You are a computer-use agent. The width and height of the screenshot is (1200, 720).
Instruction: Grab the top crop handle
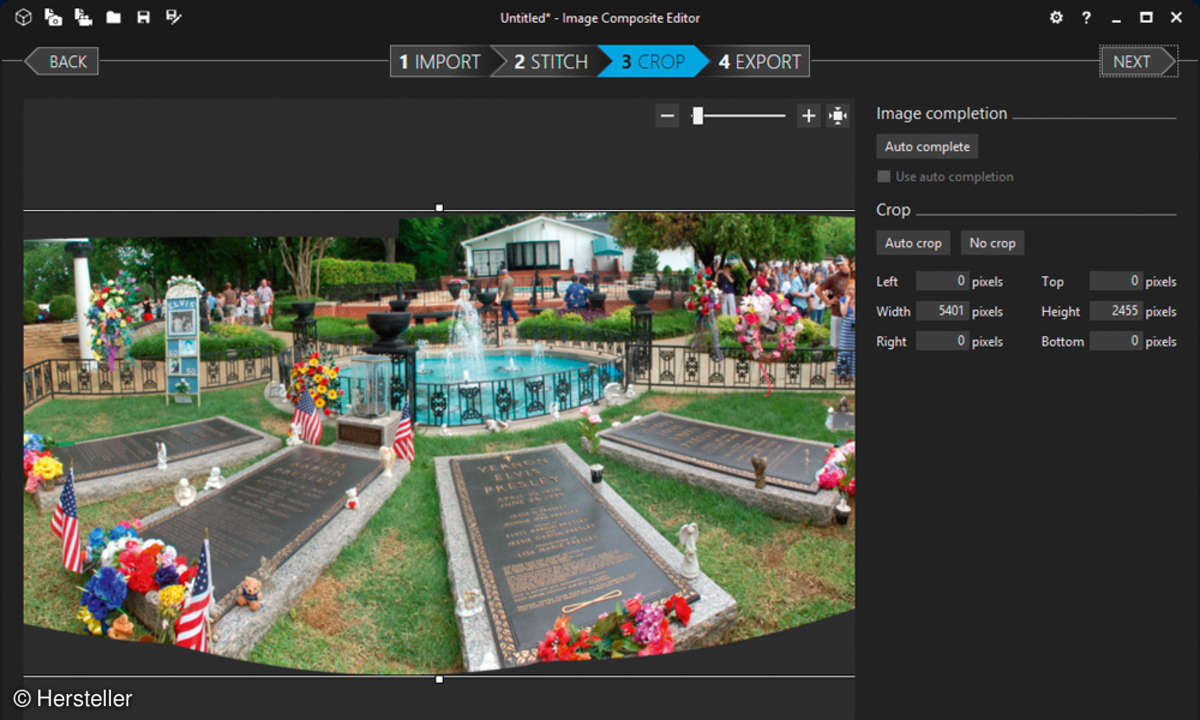(439, 208)
